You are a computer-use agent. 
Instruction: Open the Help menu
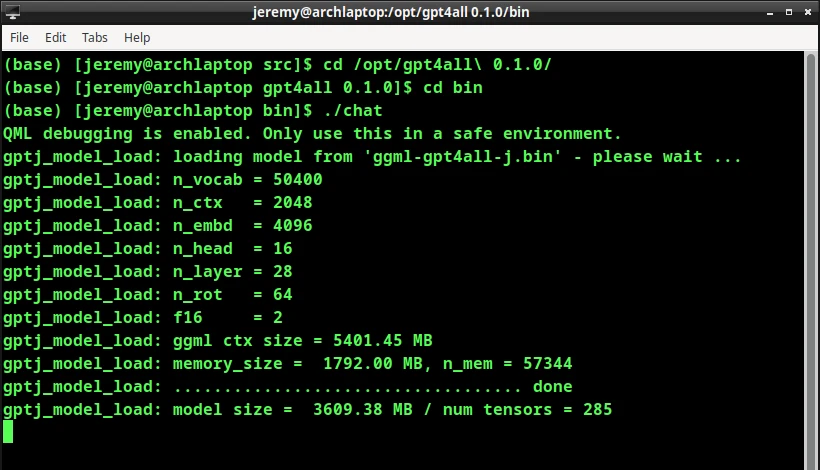(x=137, y=38)
